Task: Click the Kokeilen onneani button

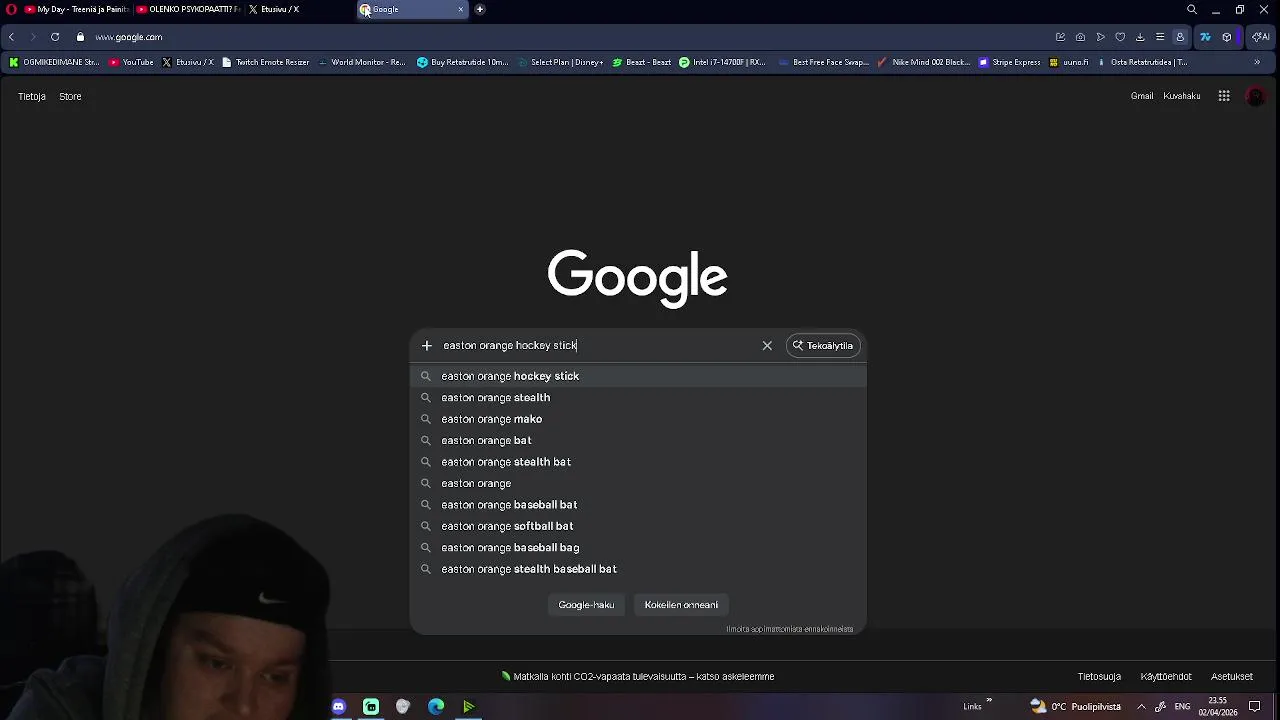Action: pyautogui.click(x=681, y=605)
